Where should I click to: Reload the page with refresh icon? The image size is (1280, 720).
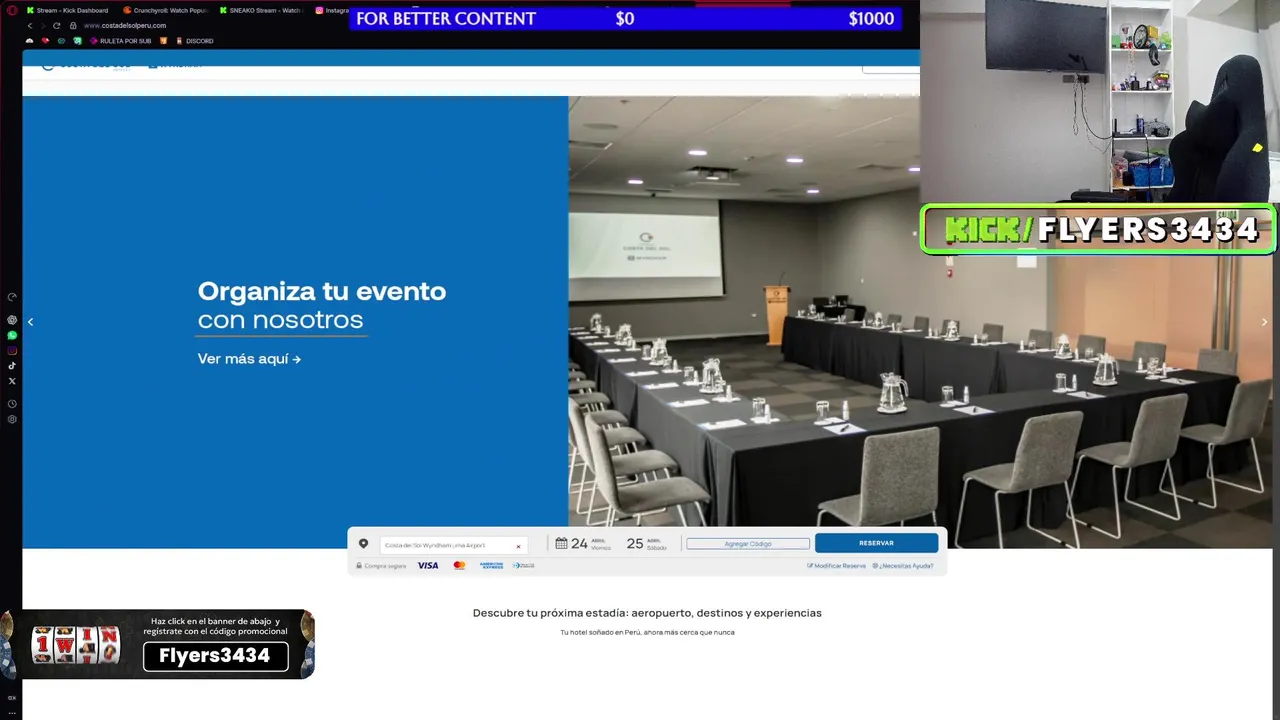click(x=56, y=25)
